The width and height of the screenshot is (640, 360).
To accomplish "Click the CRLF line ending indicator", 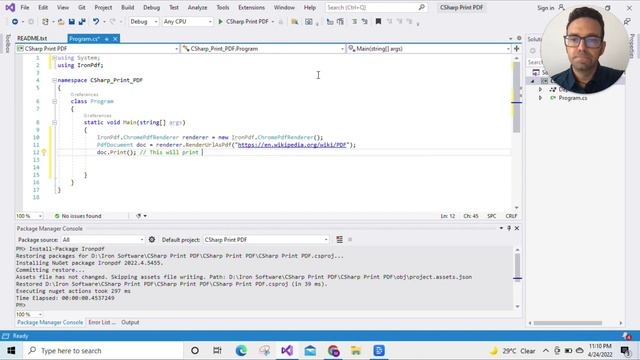I will click(511, 216).
